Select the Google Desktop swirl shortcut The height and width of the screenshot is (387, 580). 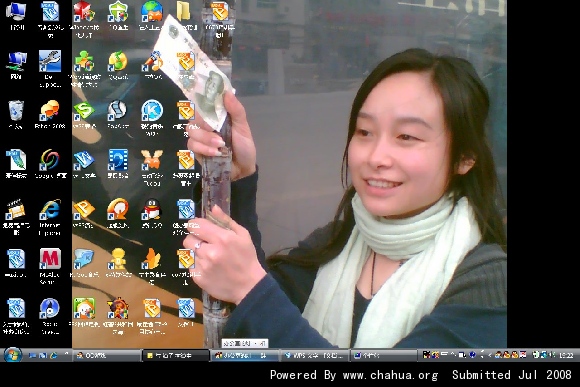[50, 164]
